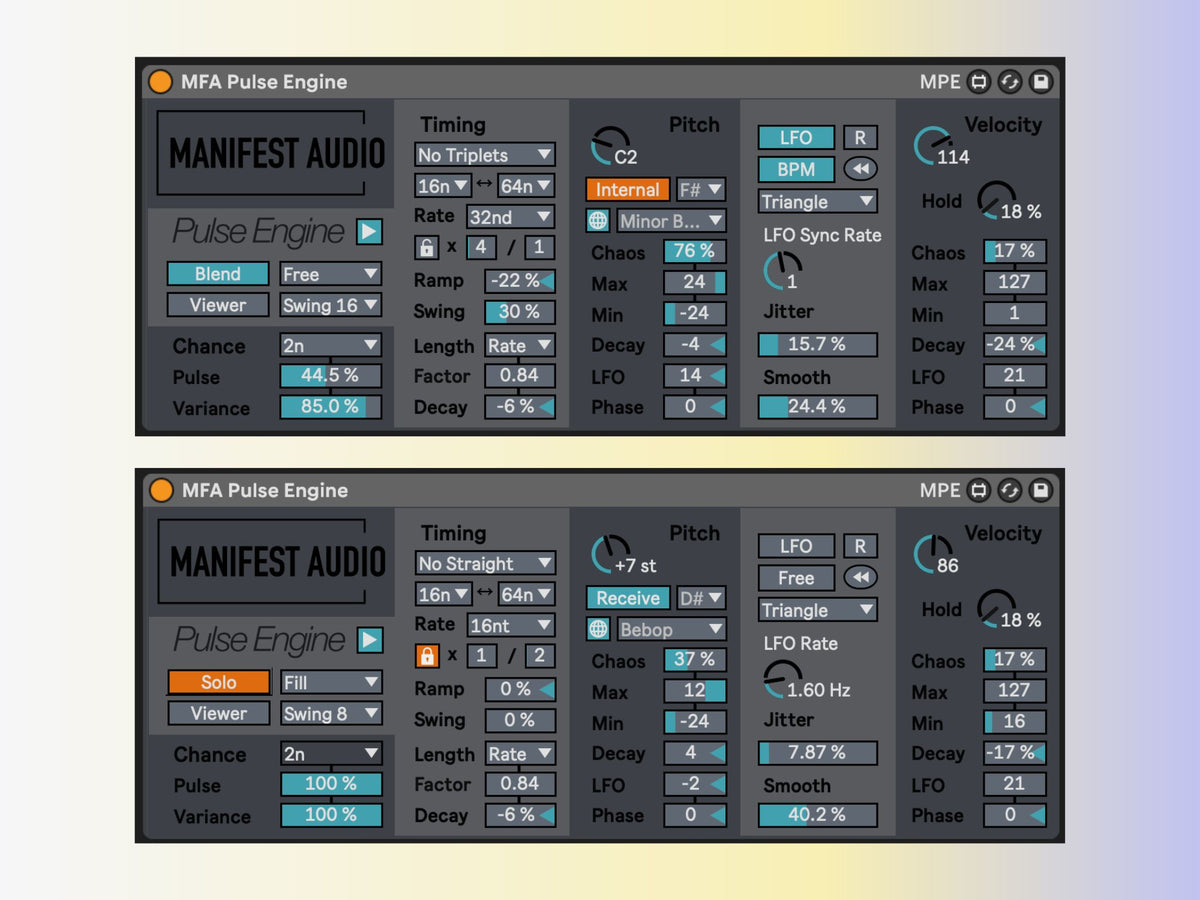Click the R randomize button
The image size is (1200, 900).
click(860, 137)
